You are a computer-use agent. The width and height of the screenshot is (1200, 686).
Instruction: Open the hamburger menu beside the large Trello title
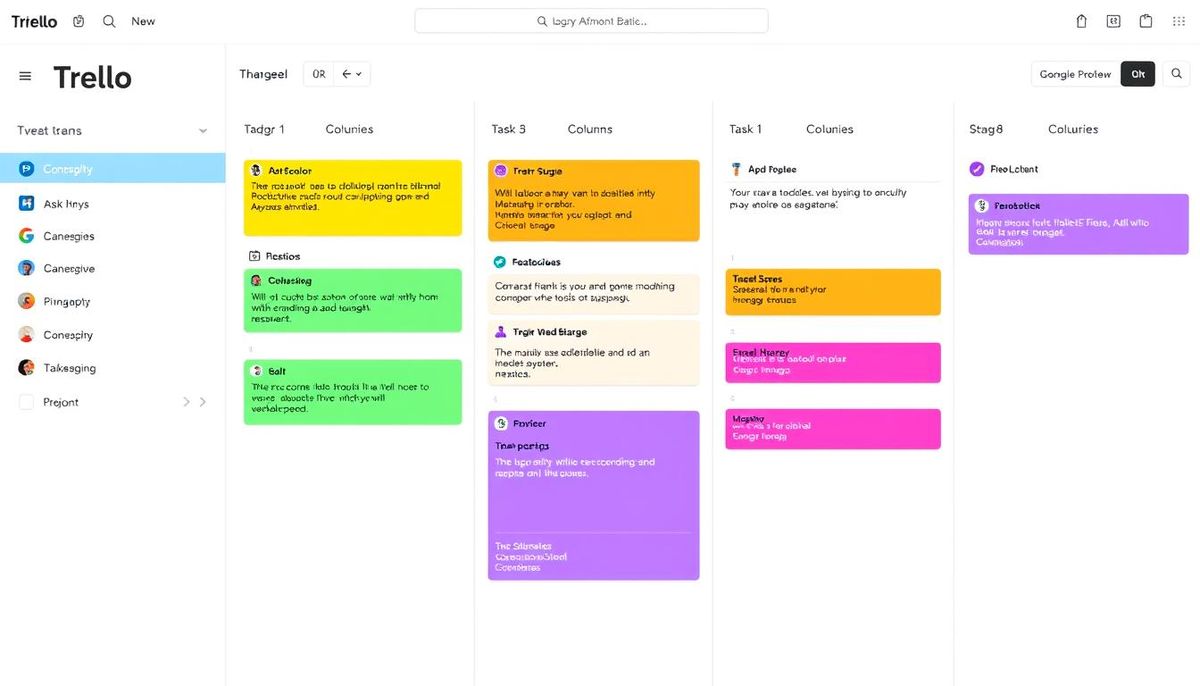click(x=25, y=77)
